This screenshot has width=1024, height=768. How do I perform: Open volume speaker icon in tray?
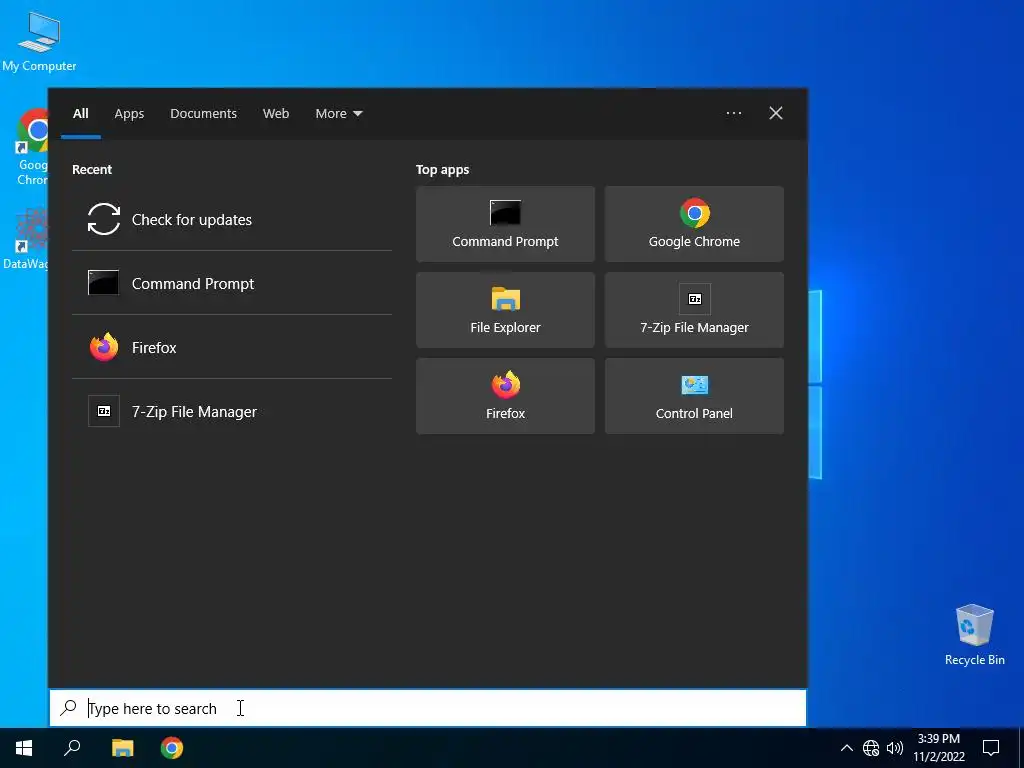click(x=895, y=748)
